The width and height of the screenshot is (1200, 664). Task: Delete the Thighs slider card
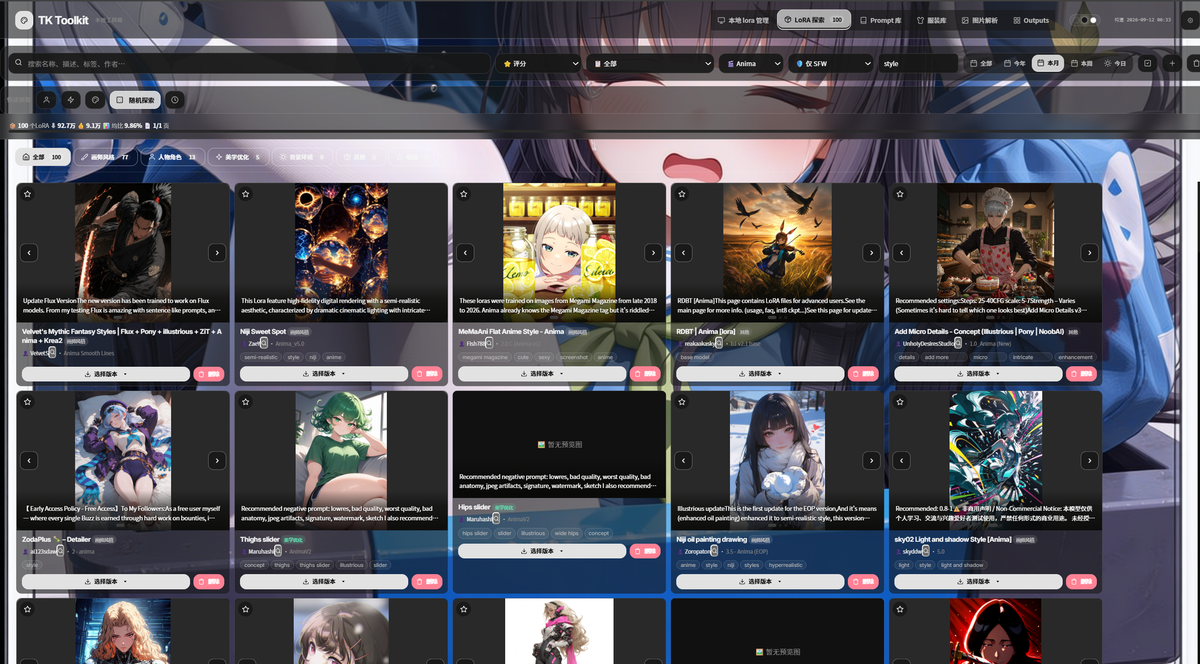pos(427,581)
